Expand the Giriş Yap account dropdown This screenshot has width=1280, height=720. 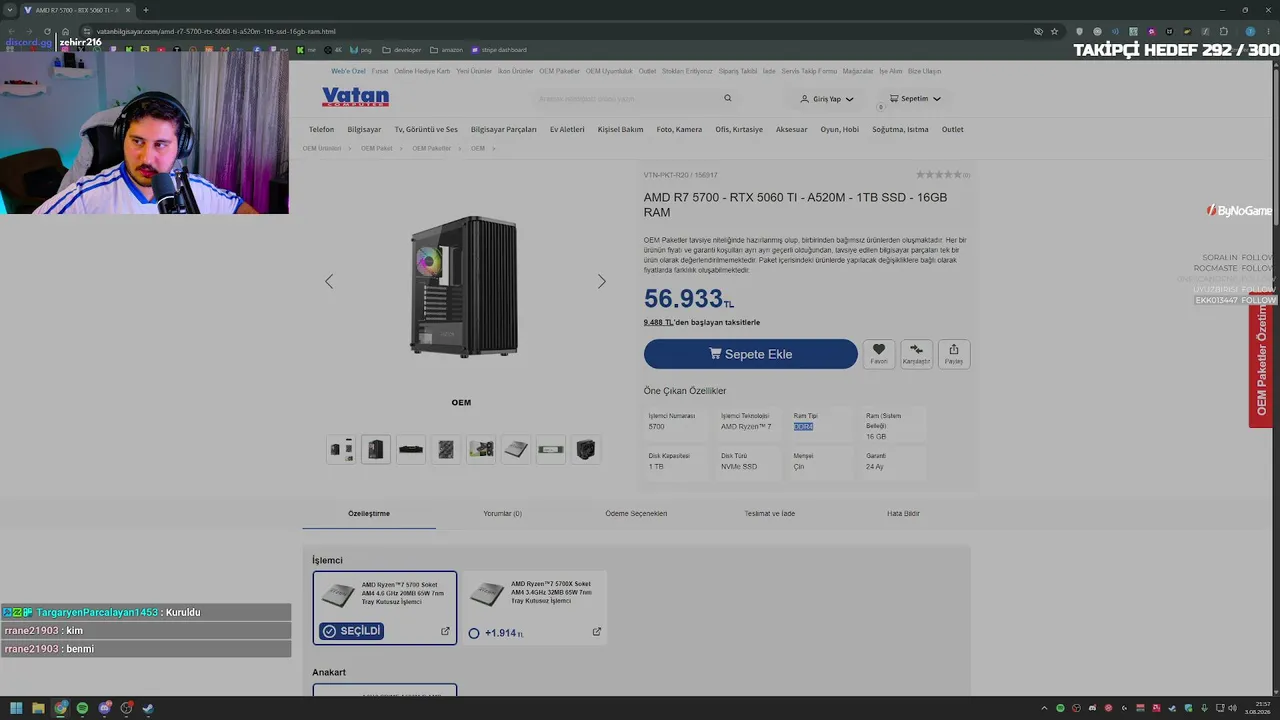tap(827, 99)
